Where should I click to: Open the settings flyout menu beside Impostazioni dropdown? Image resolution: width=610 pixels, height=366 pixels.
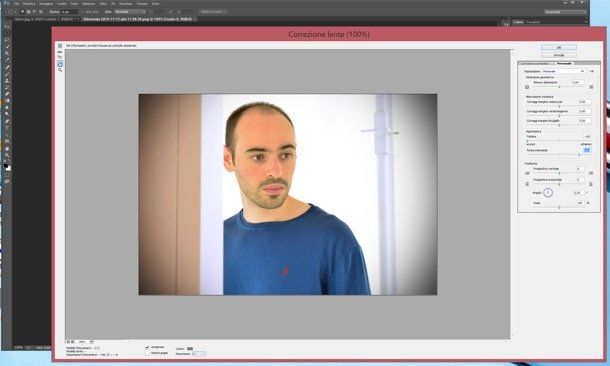592,71
